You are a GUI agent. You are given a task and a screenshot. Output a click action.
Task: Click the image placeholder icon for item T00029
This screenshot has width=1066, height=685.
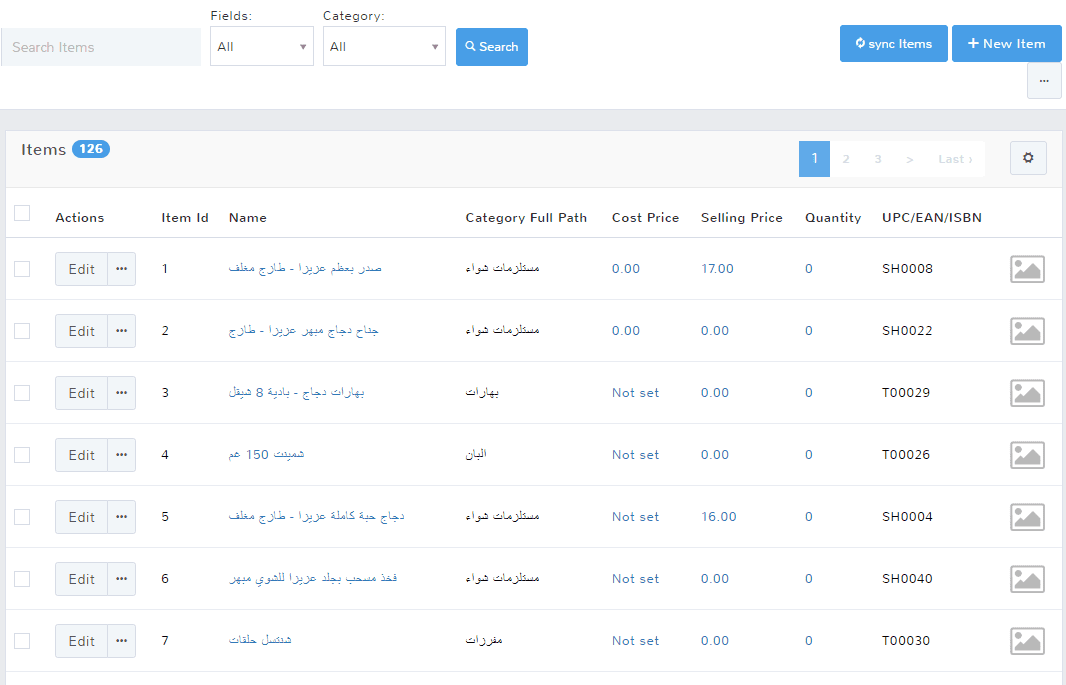[1027, 393]
